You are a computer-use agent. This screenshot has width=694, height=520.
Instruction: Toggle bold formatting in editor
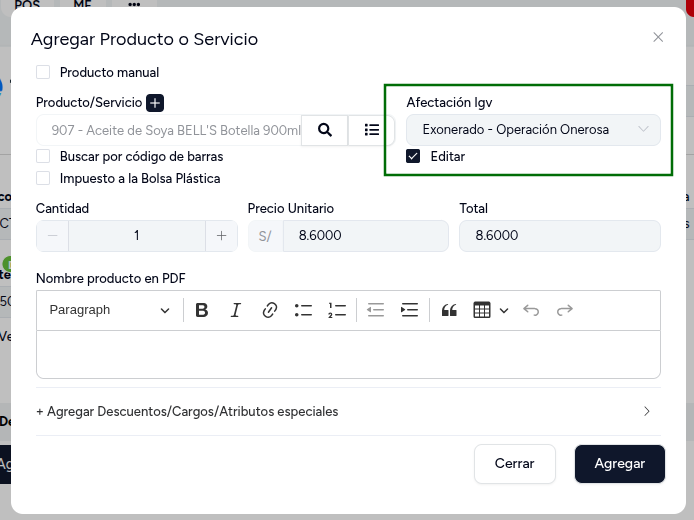(x=202, y=310)
